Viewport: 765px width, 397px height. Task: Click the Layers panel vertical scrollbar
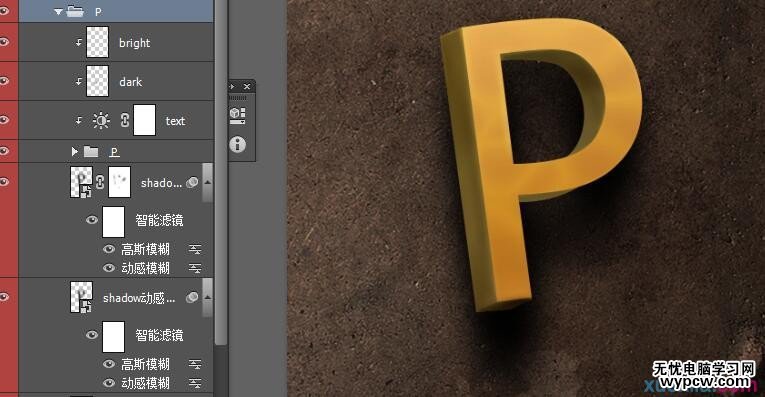221,172
